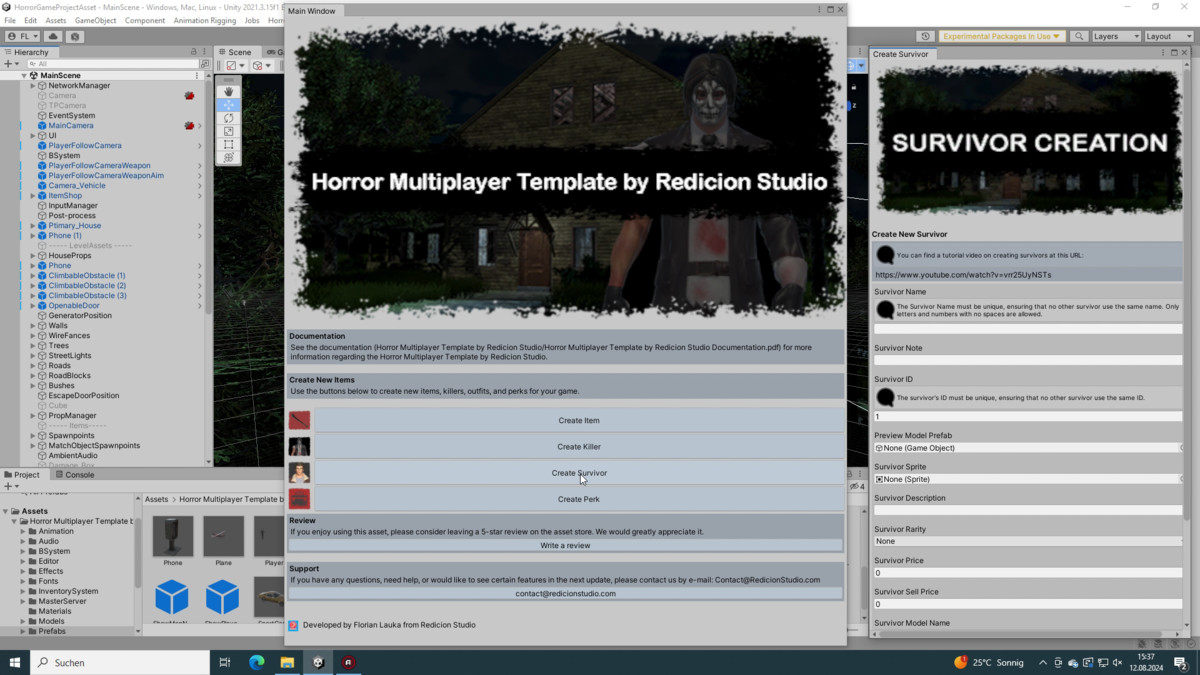Select the Rotate tool in Scene view

(x=229, y=118)
